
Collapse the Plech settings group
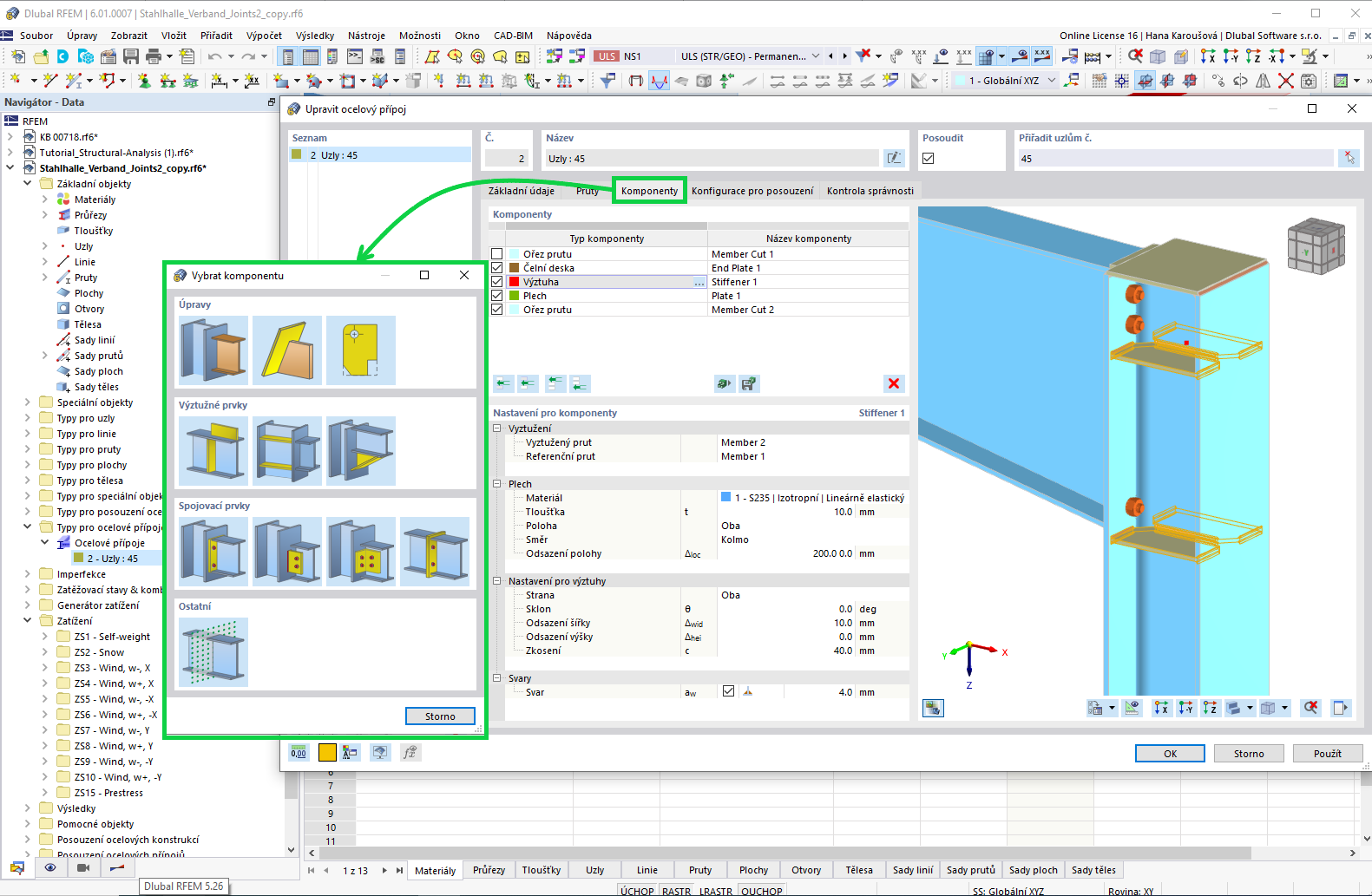pos(497,484)
